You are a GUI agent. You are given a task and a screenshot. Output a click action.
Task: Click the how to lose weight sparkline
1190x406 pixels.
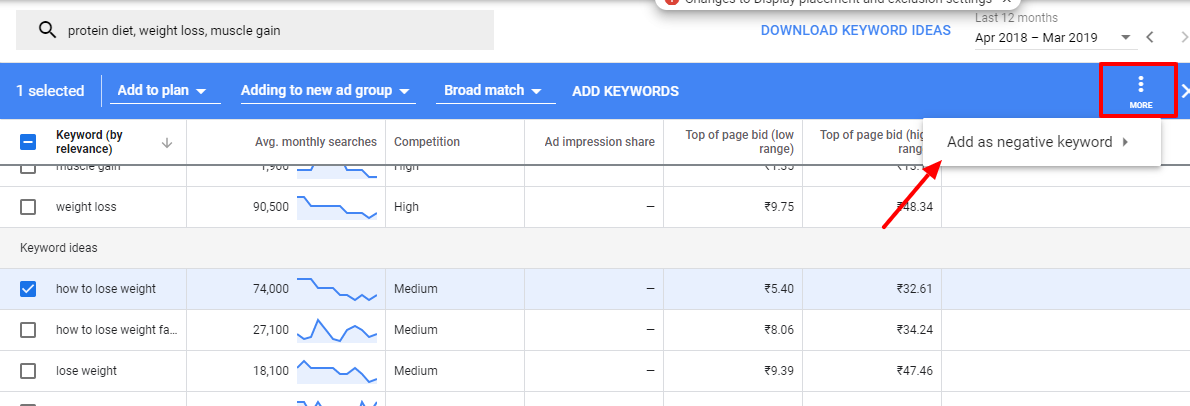(x=337, y=288)
